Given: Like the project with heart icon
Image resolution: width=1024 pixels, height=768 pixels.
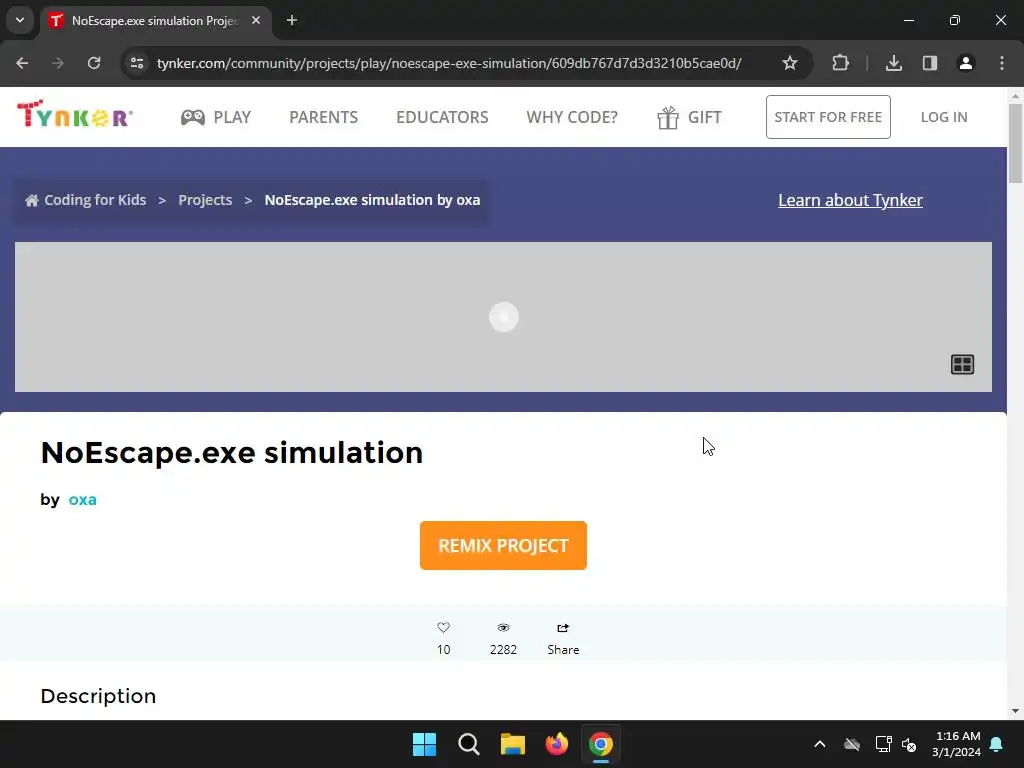Looking at the screenshot, I should 443,628.
